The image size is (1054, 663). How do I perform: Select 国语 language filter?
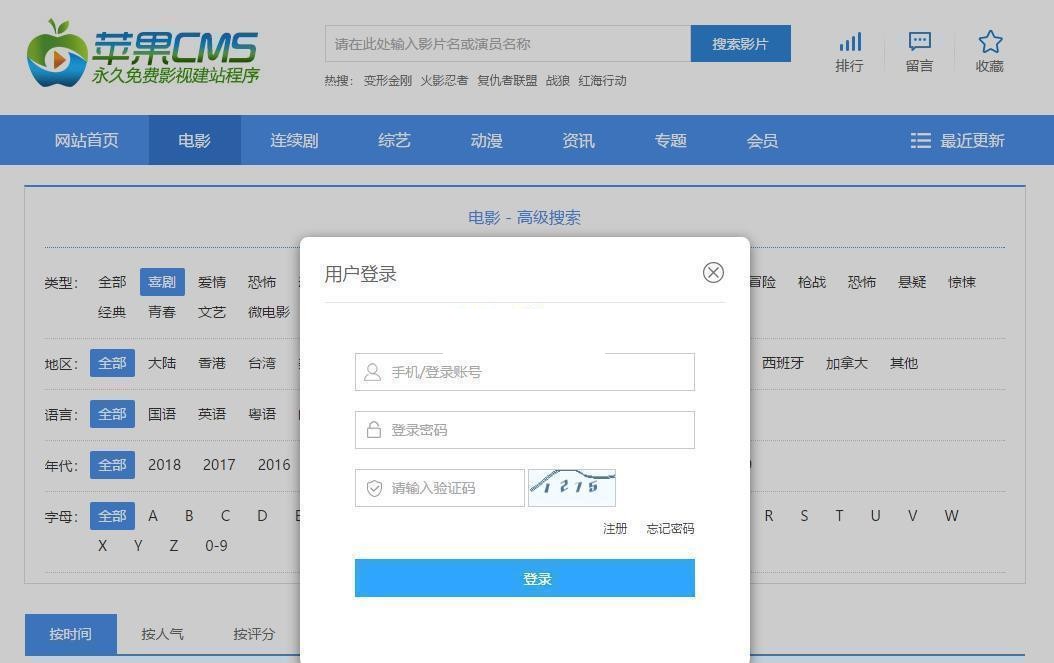coord(161,413)
